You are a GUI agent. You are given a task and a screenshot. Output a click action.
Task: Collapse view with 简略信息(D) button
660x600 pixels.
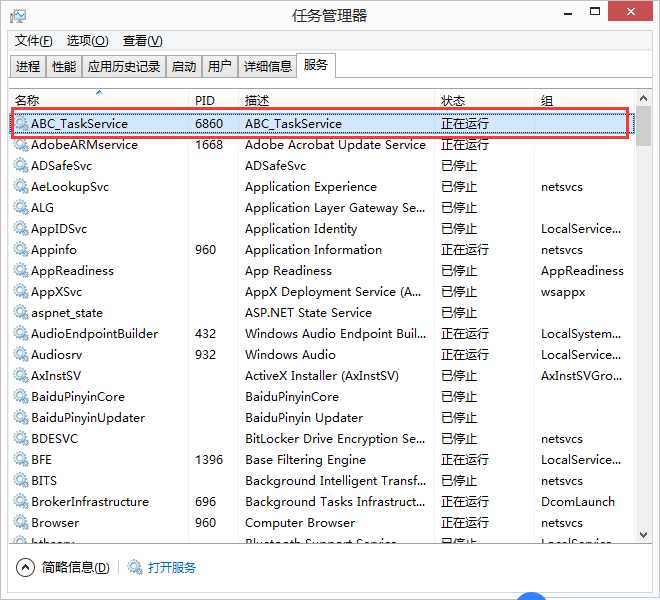63,568
